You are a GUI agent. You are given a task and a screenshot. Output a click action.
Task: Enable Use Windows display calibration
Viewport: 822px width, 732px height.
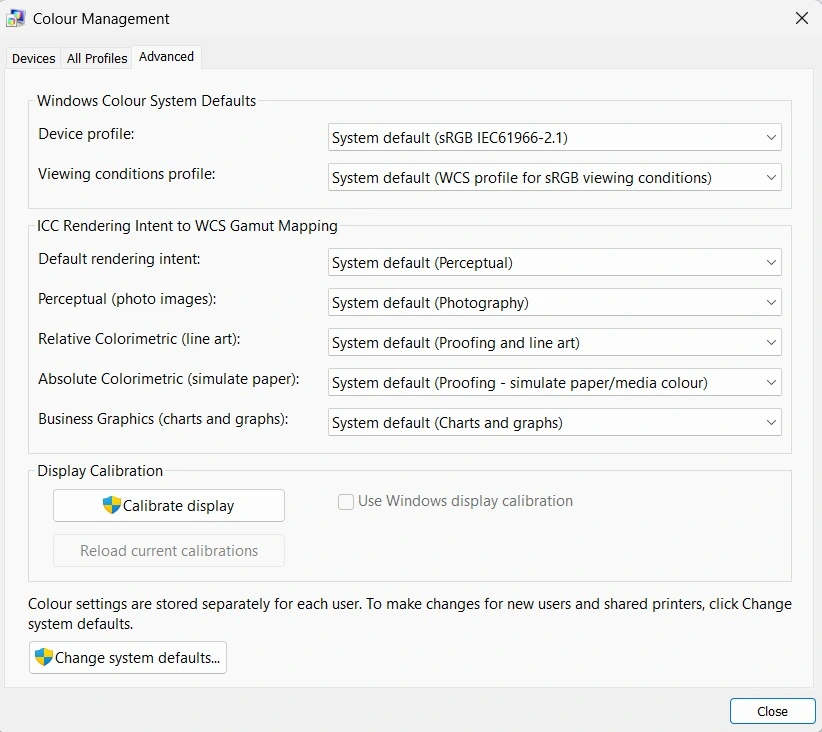(345, 501)
